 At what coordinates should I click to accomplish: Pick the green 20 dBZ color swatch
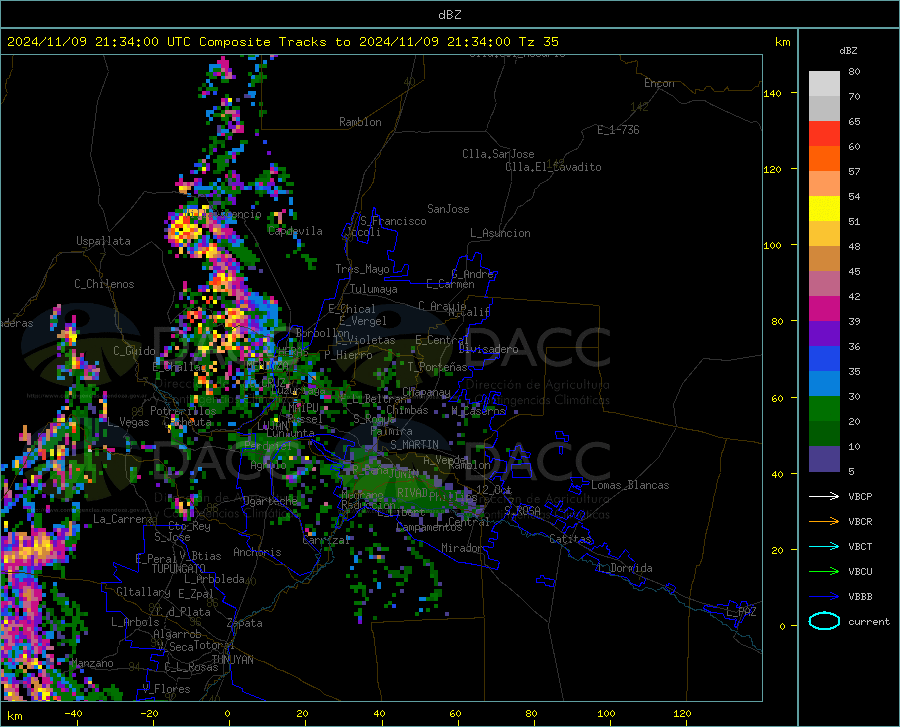pyautogui.click(x=824, y=409)
